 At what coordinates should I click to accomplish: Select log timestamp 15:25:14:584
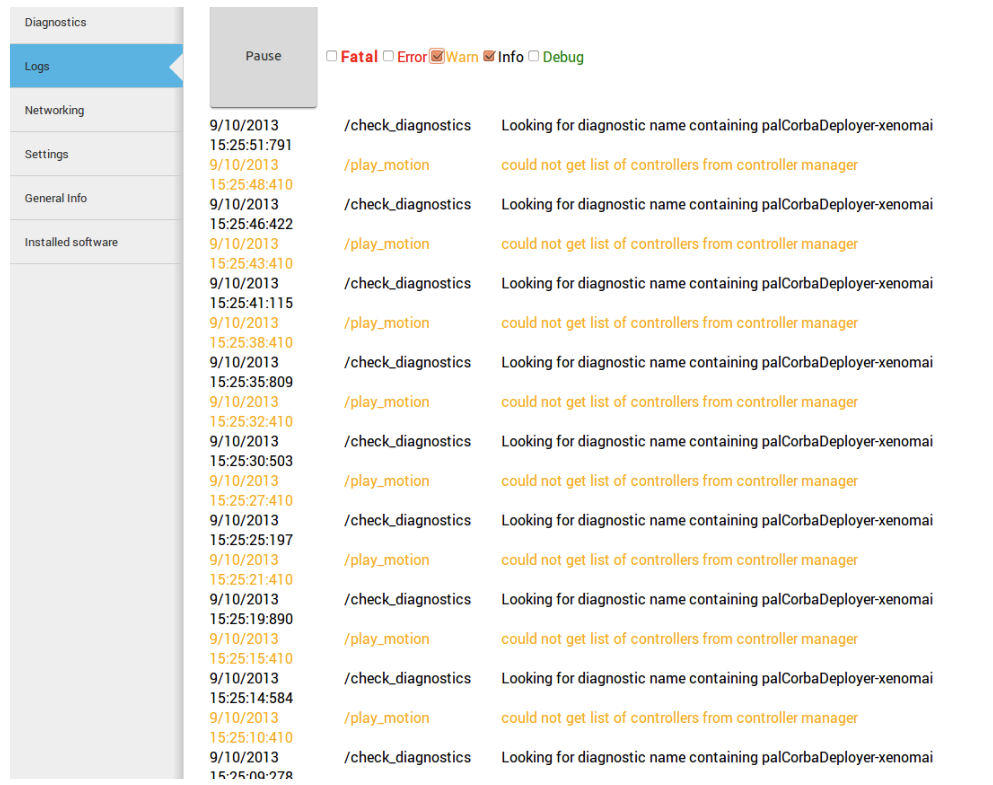click(251, 698)
